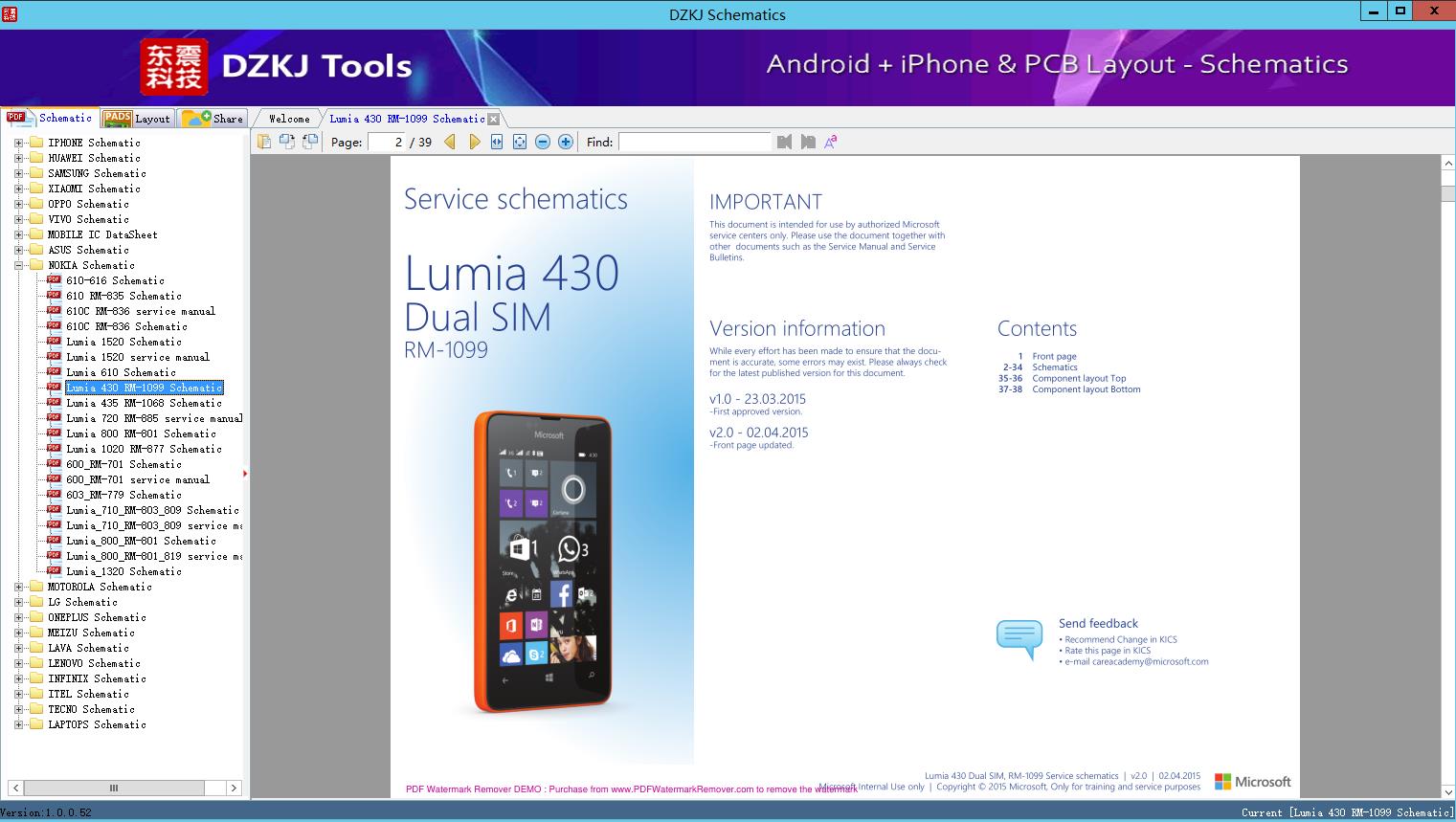This screenshot has height=822, width=1456.
Task: Close the Lumia 430 RM-1099 Schematic tab
Action: click(x=493, y=119)
